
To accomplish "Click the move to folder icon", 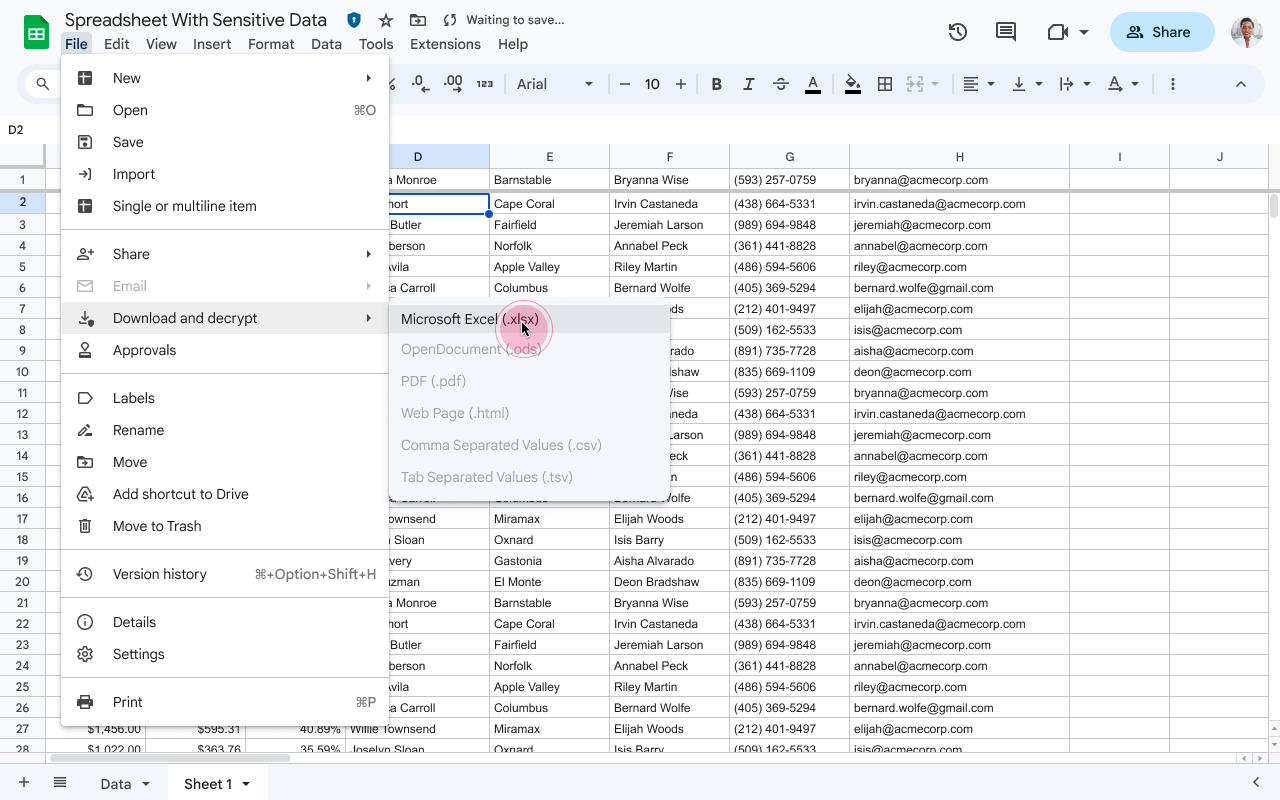I will tap(418, 20).
